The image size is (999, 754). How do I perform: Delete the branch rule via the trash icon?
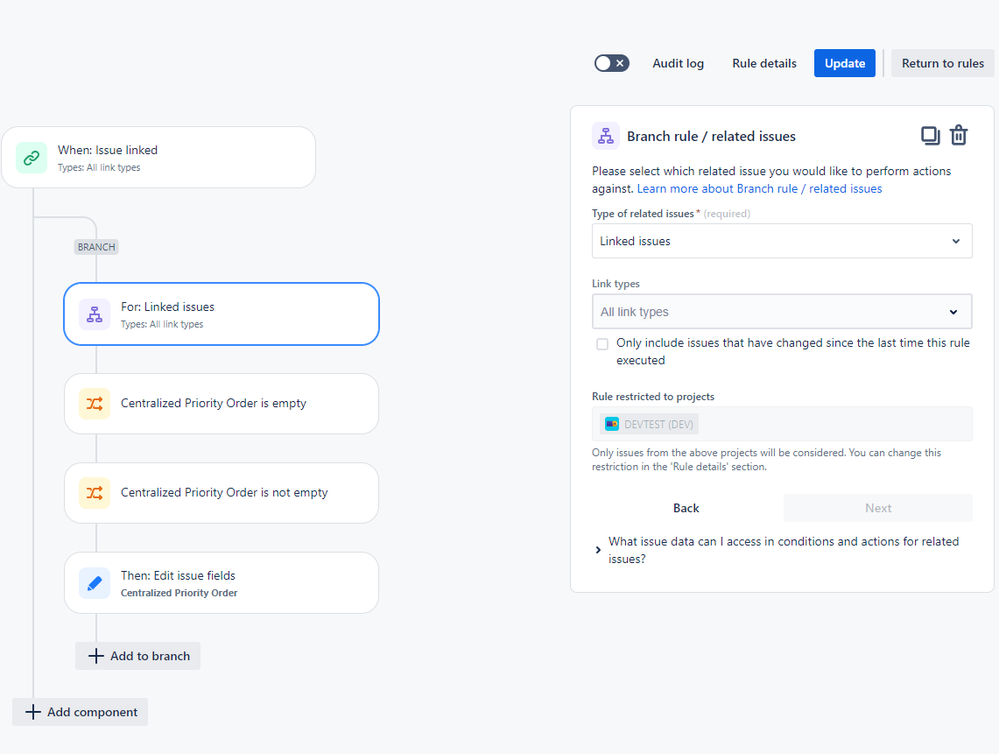958,135
